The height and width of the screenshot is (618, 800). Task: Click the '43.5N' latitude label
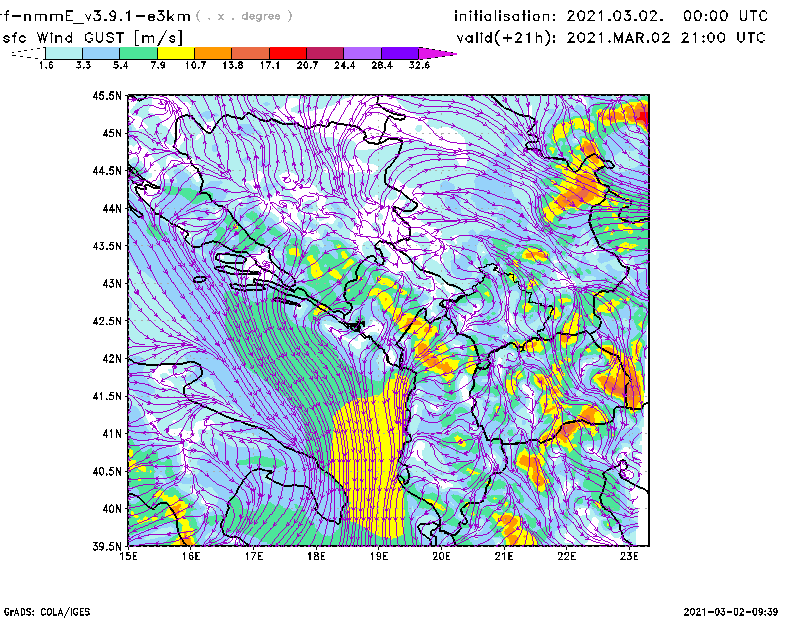point(107,246)
